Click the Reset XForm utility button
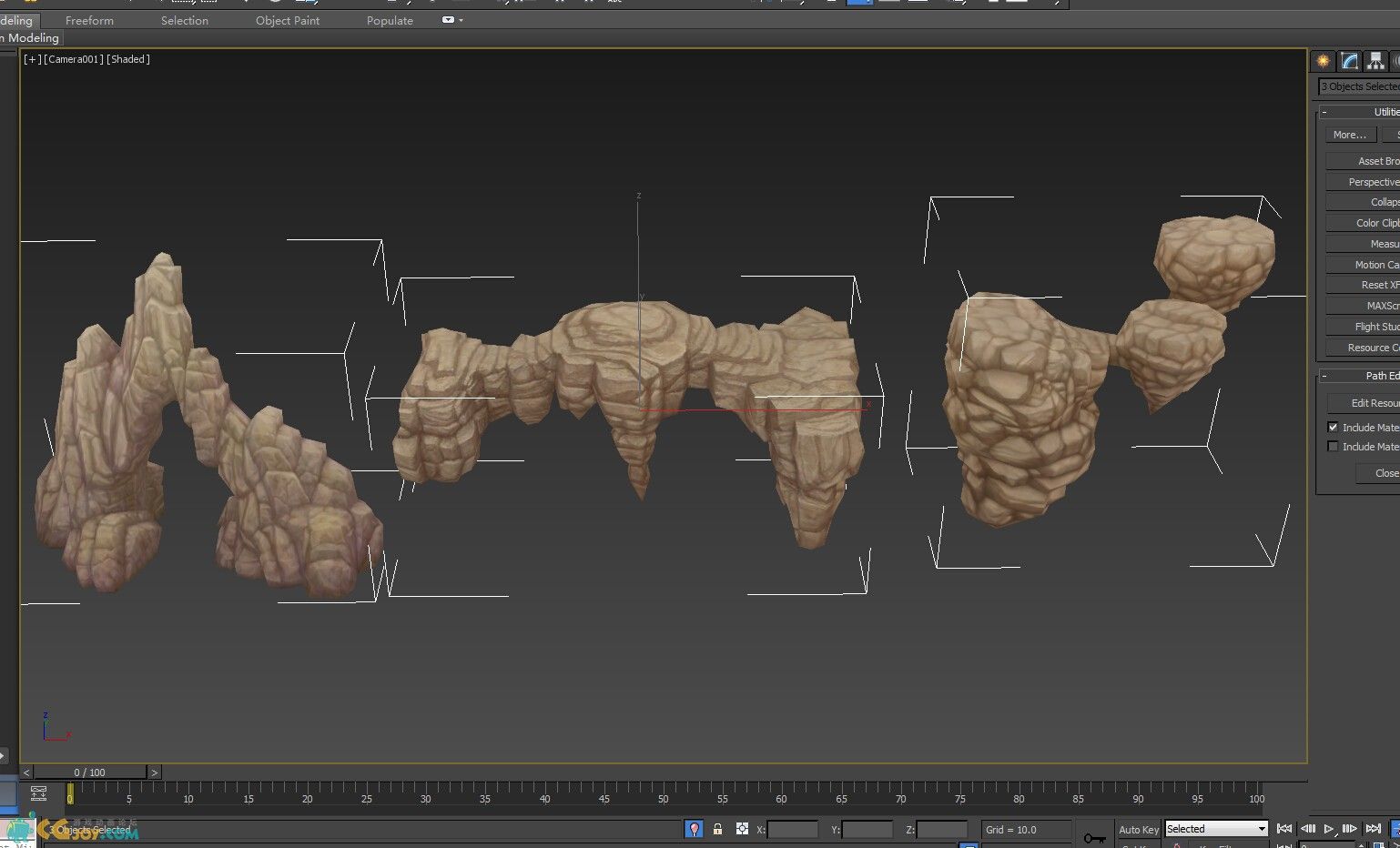 1363,285
